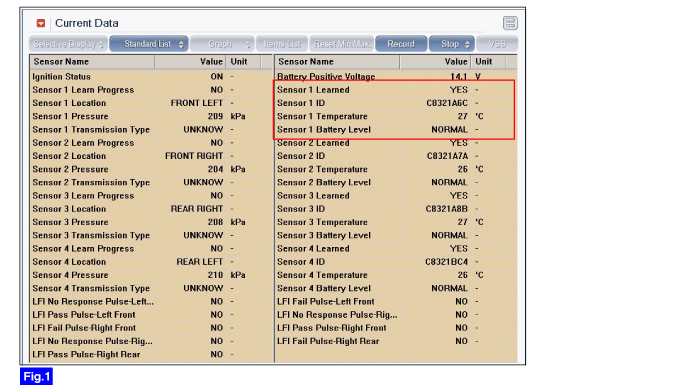Select the Sensor 4 Learn Progress row
The height and width of the screenshot is (392, 700).
click(x=151, y=249)
